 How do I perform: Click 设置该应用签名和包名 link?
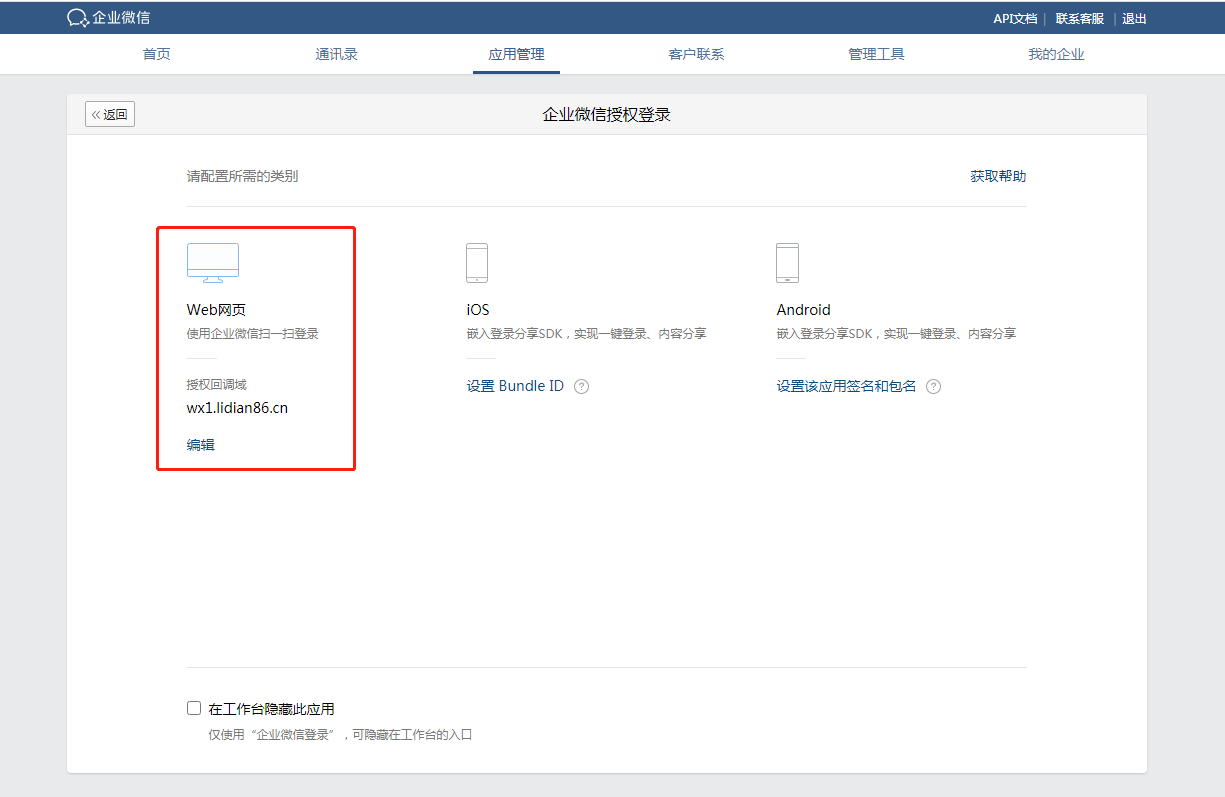click(847, 386)
